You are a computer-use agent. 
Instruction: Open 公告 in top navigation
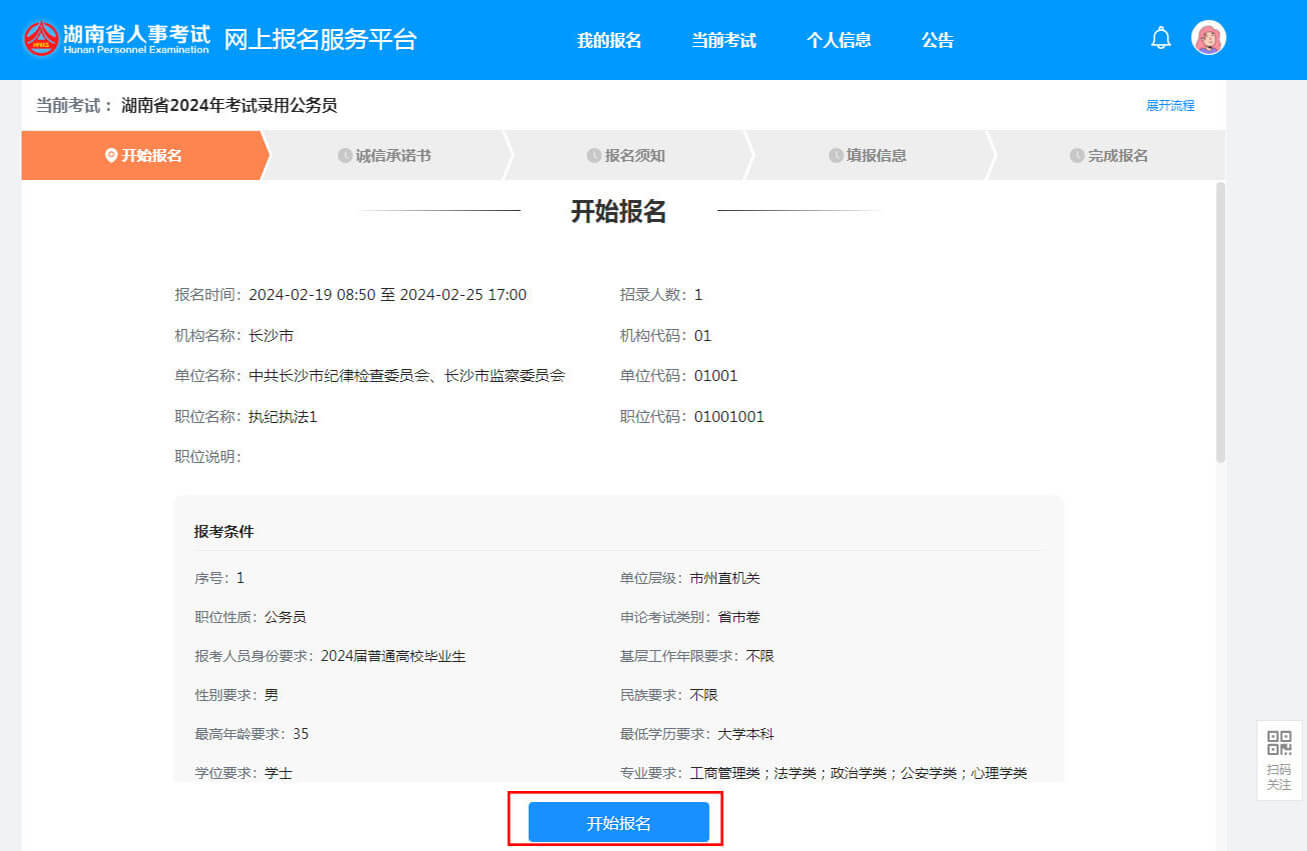coord(938,41)
